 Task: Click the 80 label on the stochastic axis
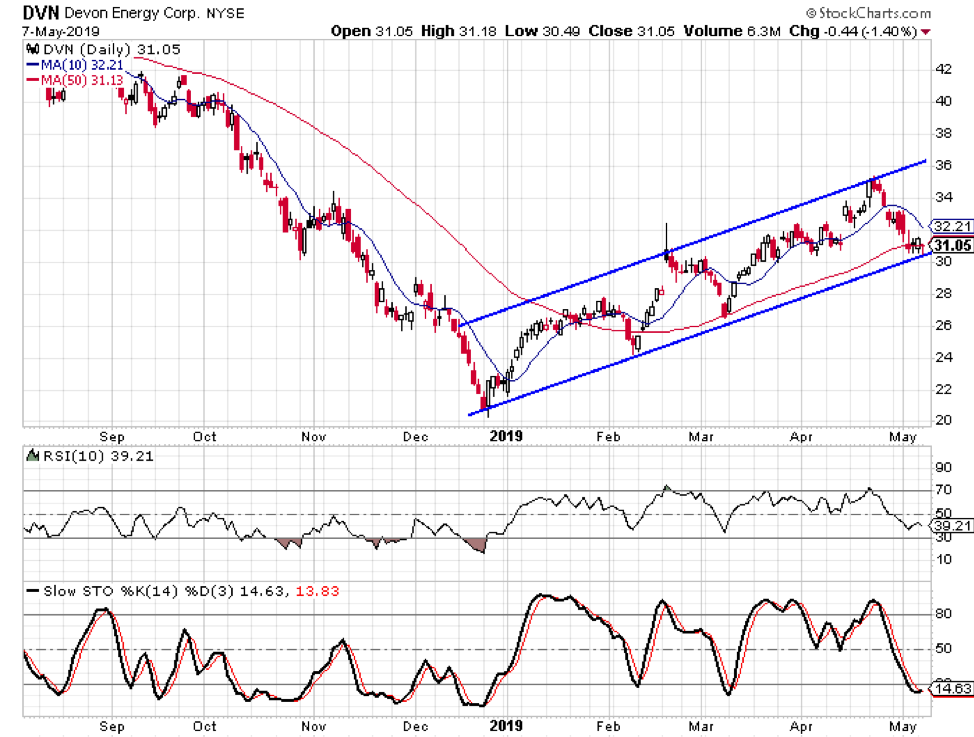point(944,614)
